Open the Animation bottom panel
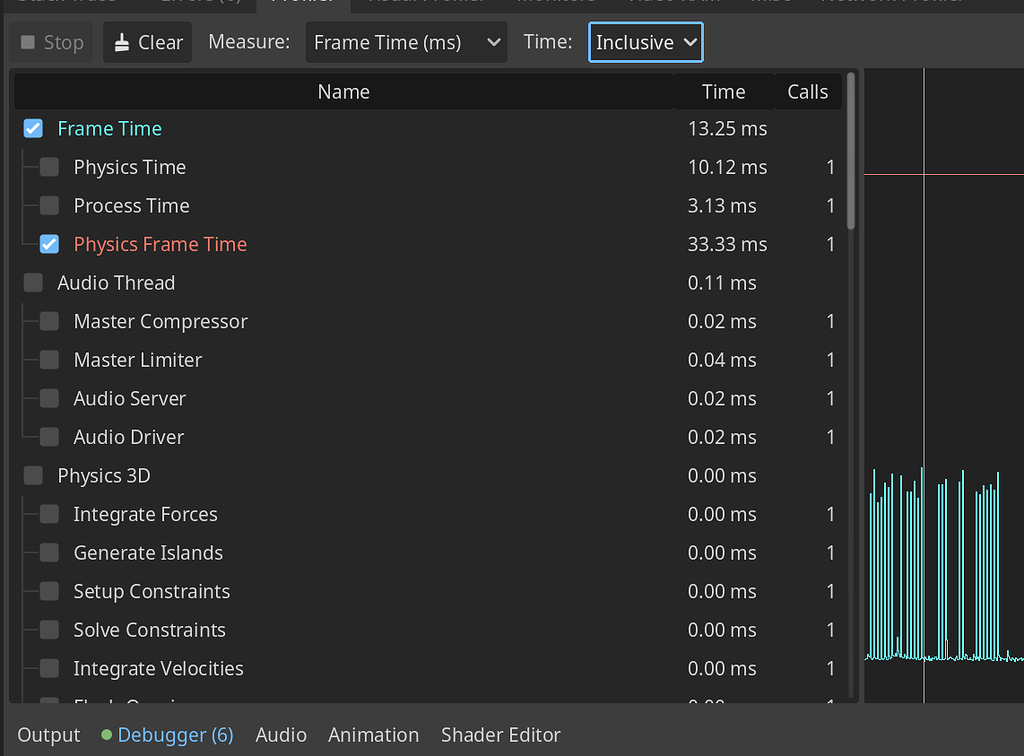 [373, 734]
